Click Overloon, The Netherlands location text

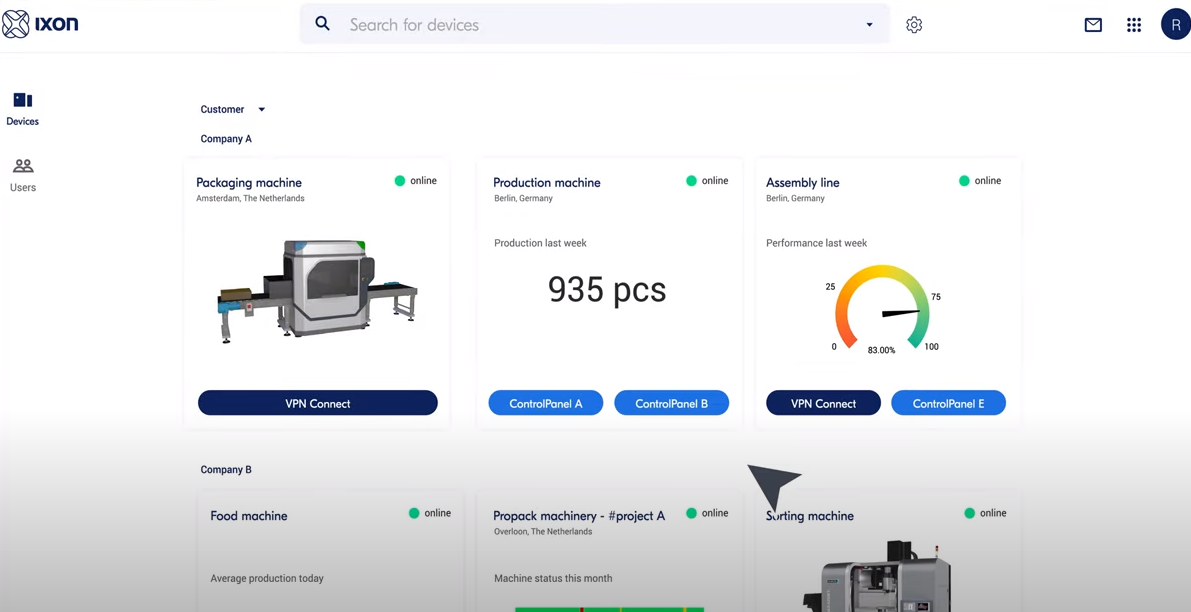(x=543, y=532)
